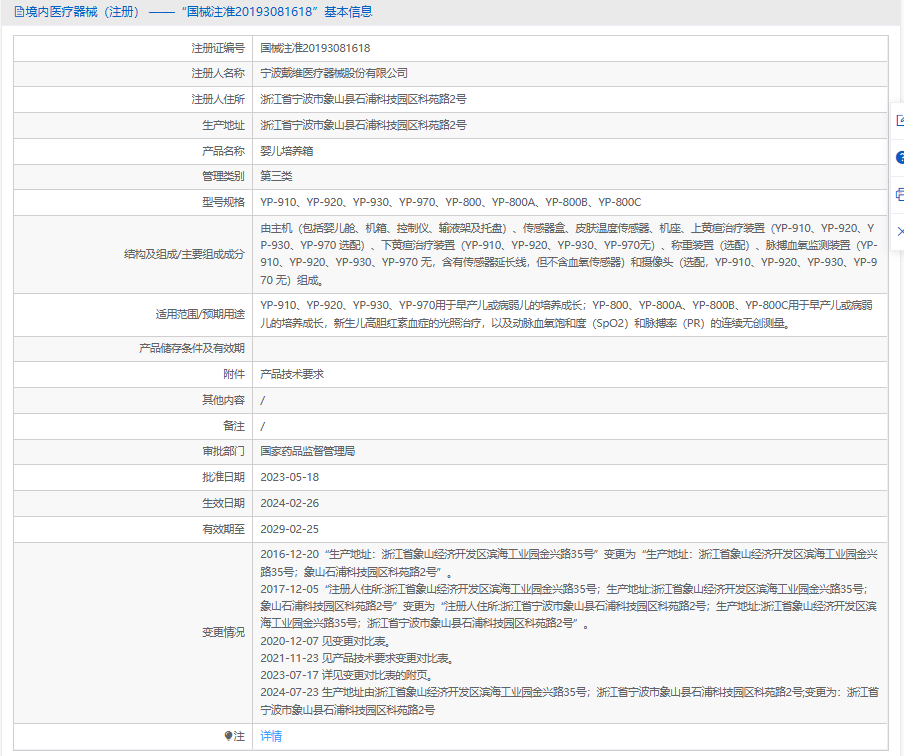Click the printer icon on right sidebar

(x=899, y=194)
